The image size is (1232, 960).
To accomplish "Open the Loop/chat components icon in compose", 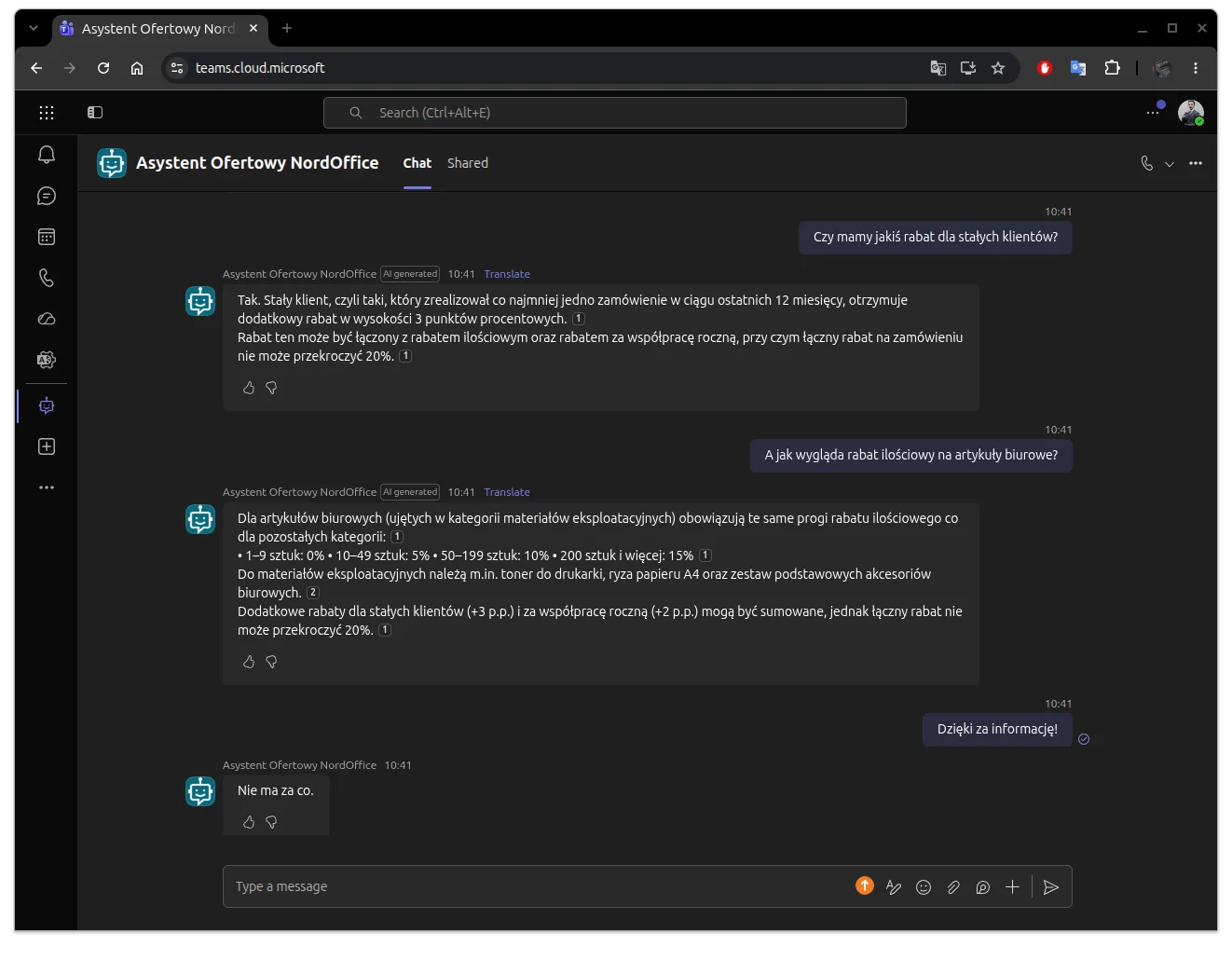I will click(983, 887).
